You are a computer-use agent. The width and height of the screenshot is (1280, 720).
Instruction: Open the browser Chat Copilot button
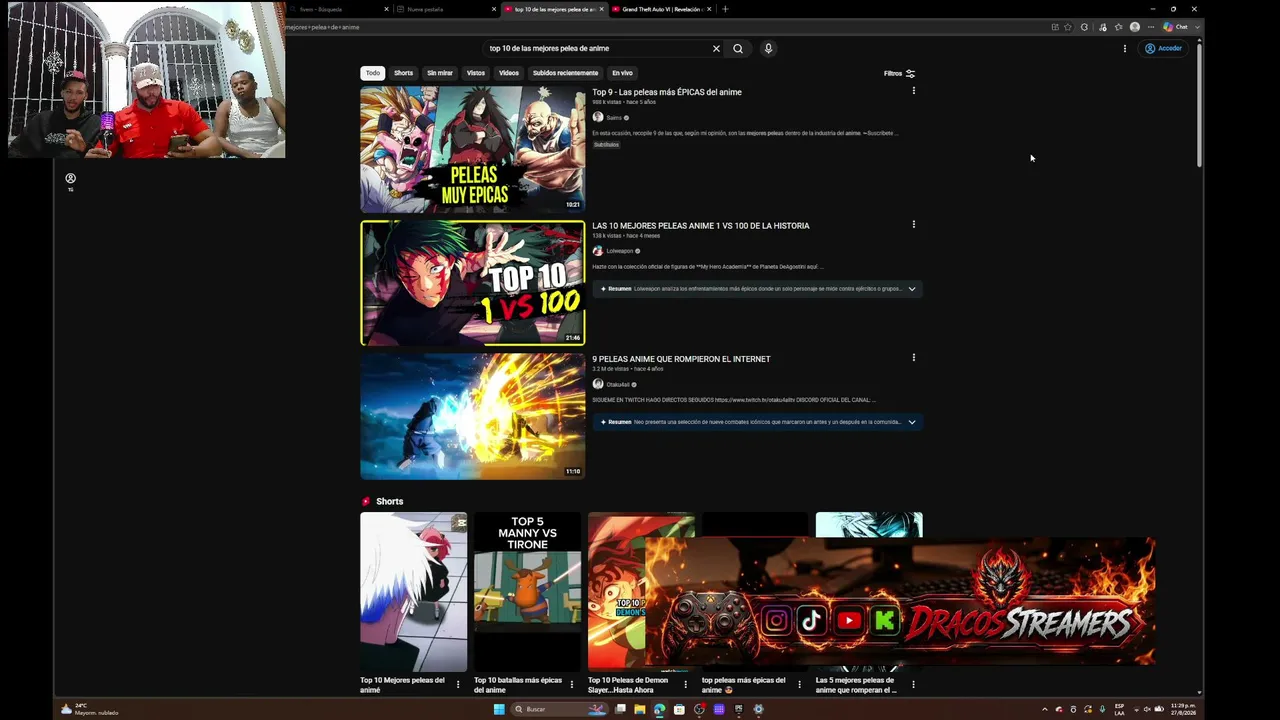[1175, 27]
